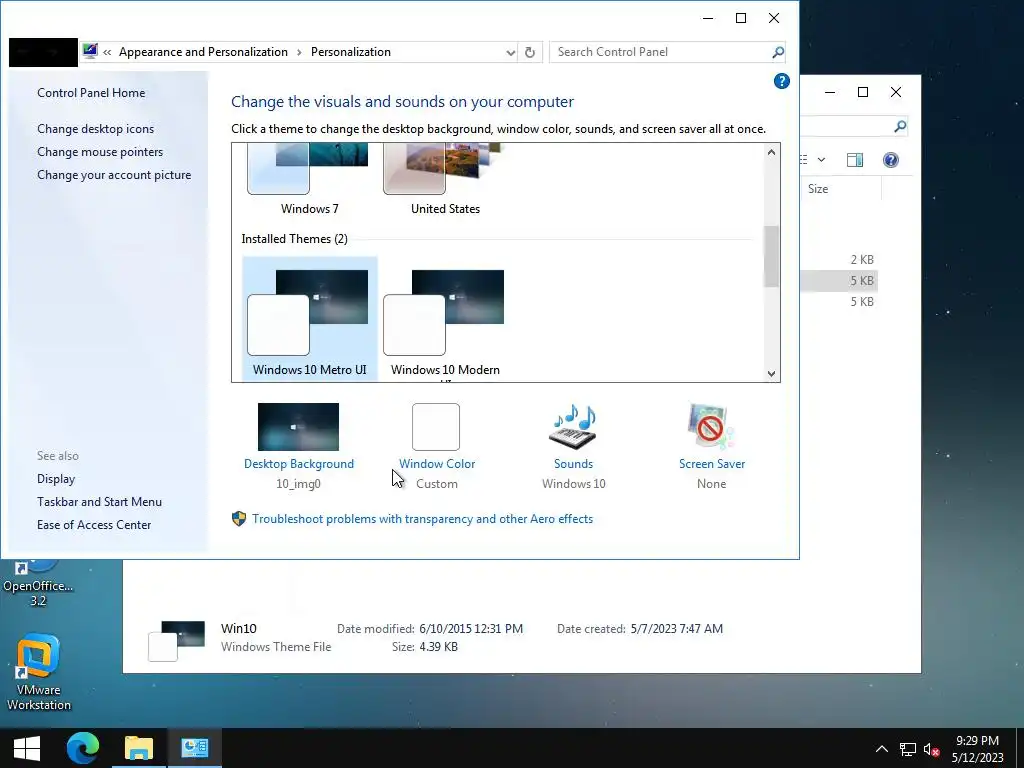Screen dimensions: 1024x768
Task: Sort by Size column in Explorer window
Action: point(840,189)
